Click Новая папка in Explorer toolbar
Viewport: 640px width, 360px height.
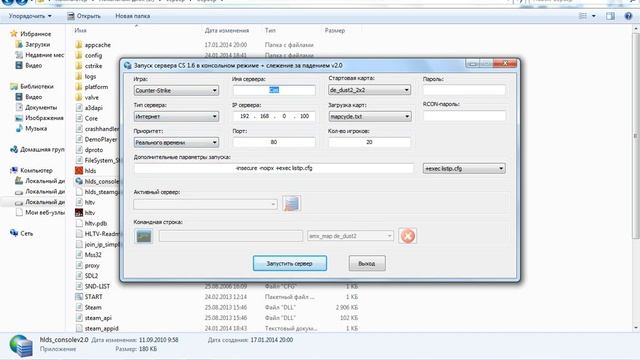[x=133, y=16]
